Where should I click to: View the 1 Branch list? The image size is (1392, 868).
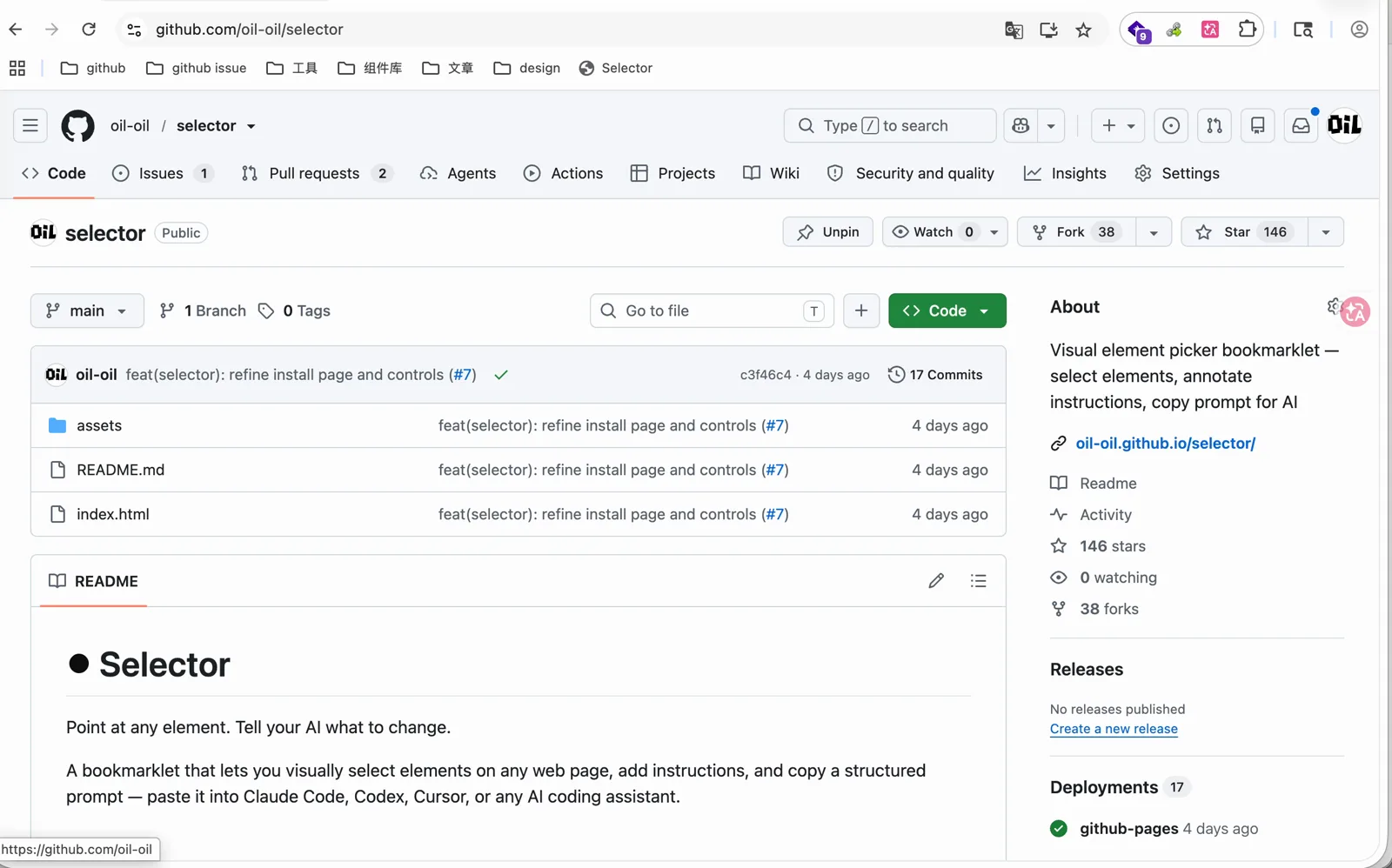pos(203,310)
